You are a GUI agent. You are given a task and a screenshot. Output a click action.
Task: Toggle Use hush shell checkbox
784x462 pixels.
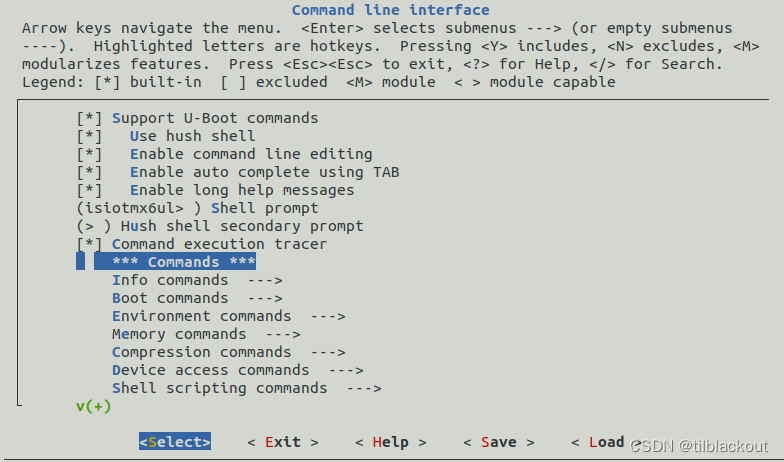pyautogui.click(x=90, y=136)
